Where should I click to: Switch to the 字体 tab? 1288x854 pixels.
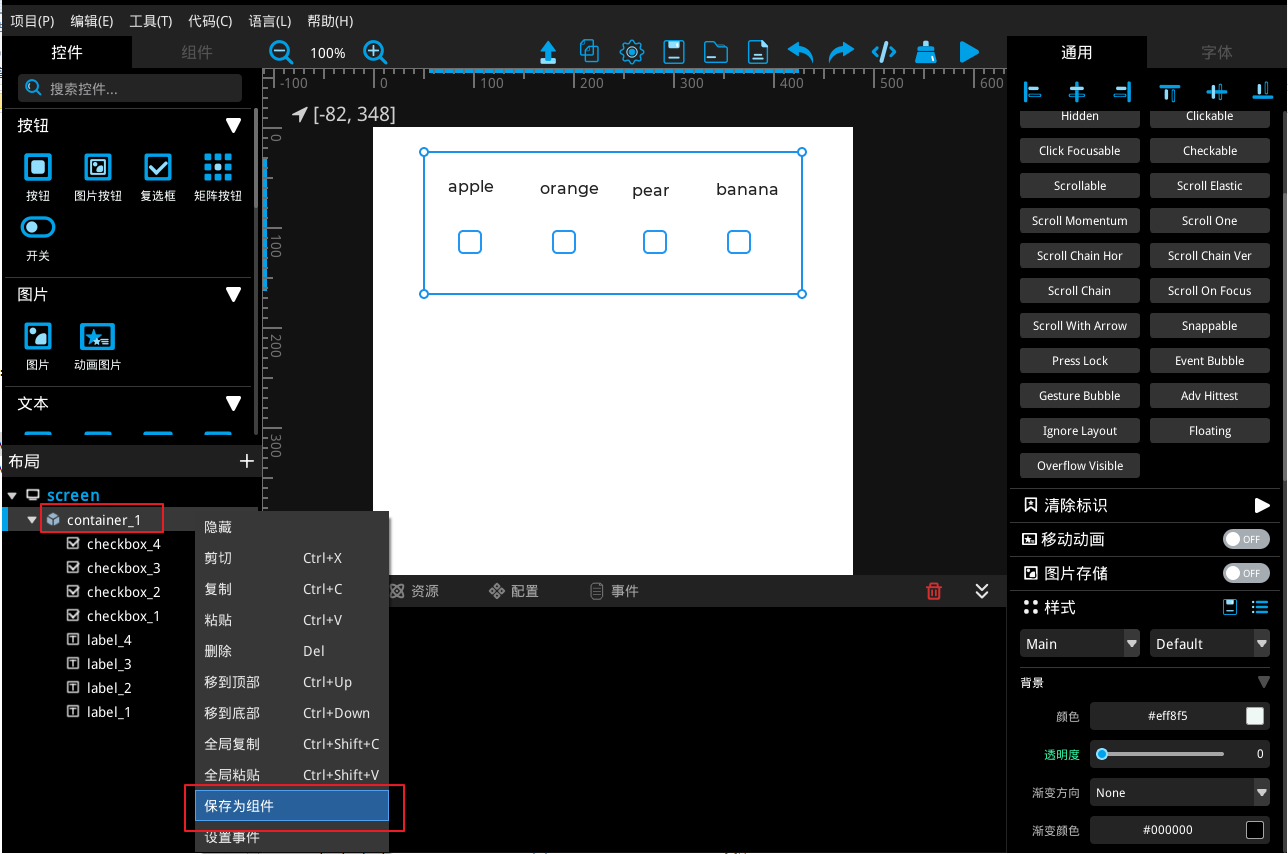pyautogui.click(x=1217, y=52)
